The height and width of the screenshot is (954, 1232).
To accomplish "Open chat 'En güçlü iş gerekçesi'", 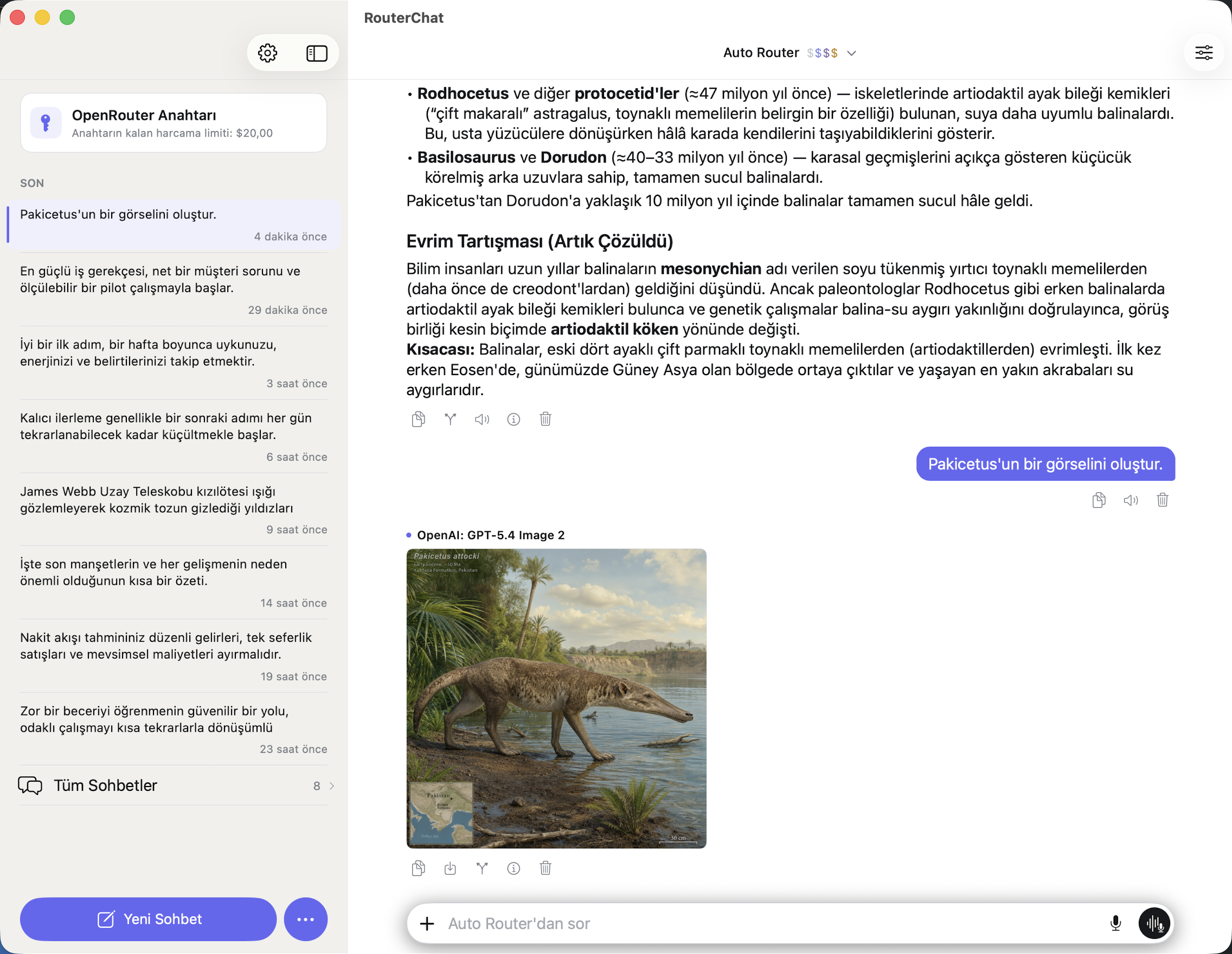I will 174,290.
